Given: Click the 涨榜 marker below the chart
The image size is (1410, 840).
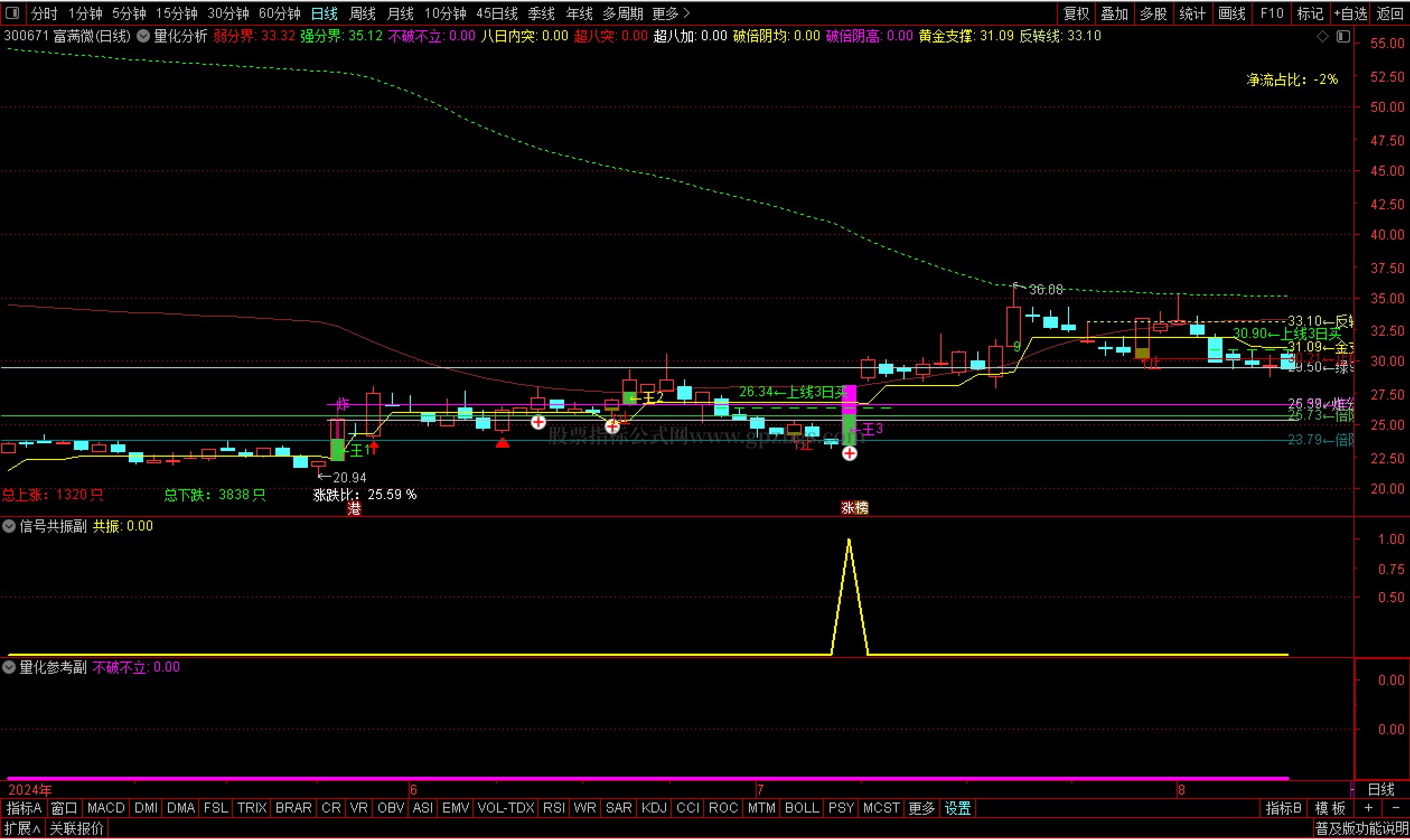Looking at the screenshot, I should click(x=855, y=508).
